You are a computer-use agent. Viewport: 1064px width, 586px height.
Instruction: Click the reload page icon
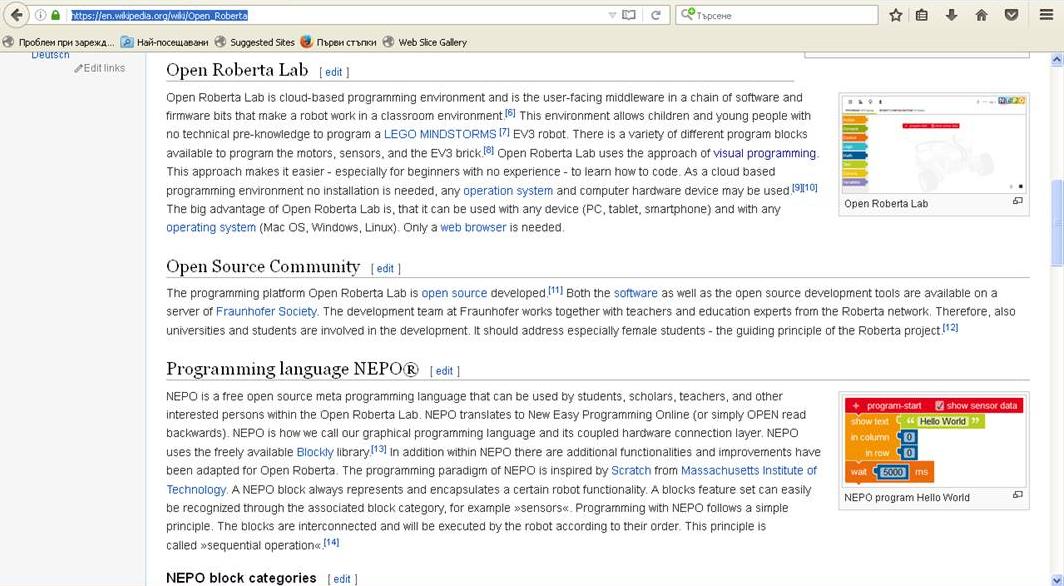[x=657, y=15]
